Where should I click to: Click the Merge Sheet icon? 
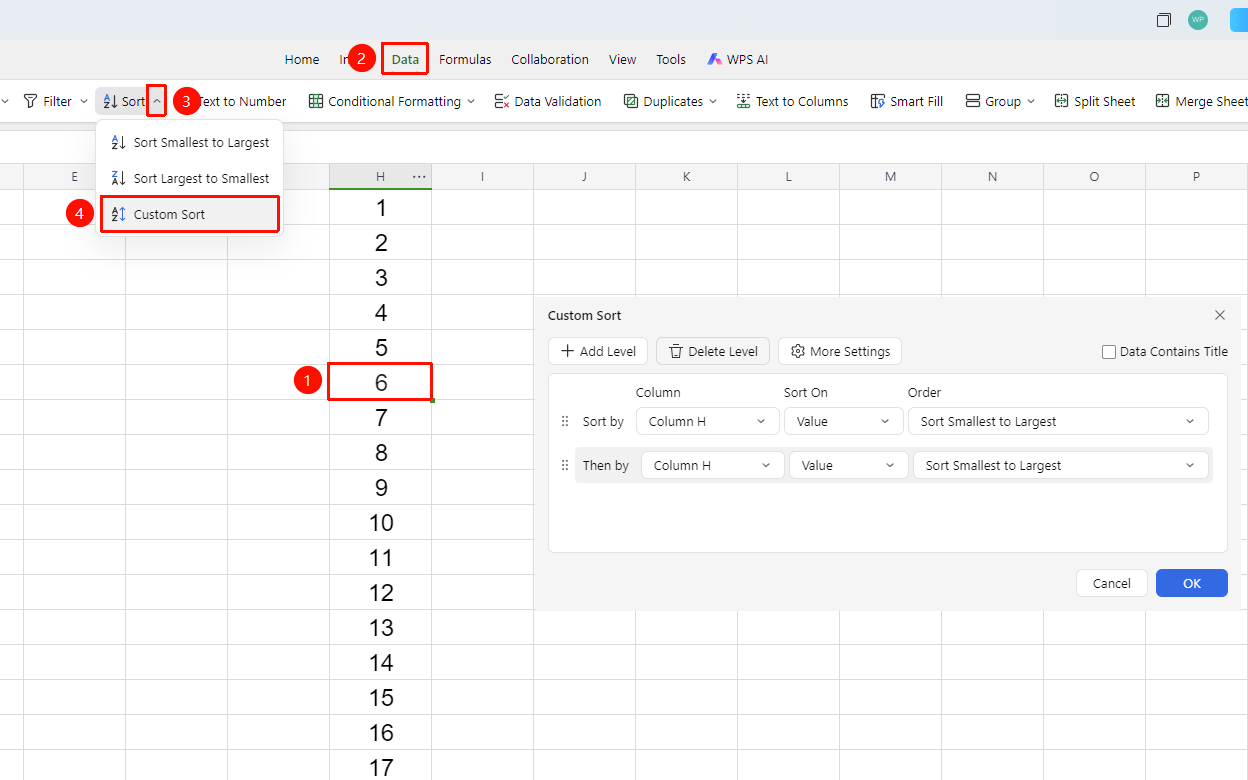click(1163, 101)
